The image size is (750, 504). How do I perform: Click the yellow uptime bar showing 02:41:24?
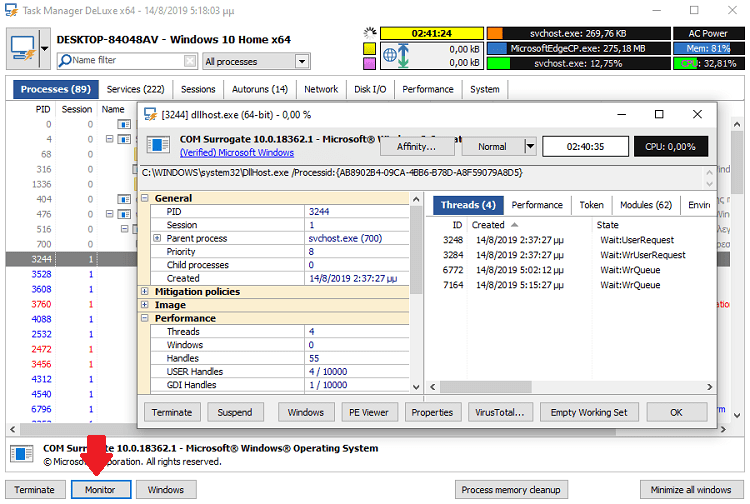pyautogui.click(x=431, y=33)
